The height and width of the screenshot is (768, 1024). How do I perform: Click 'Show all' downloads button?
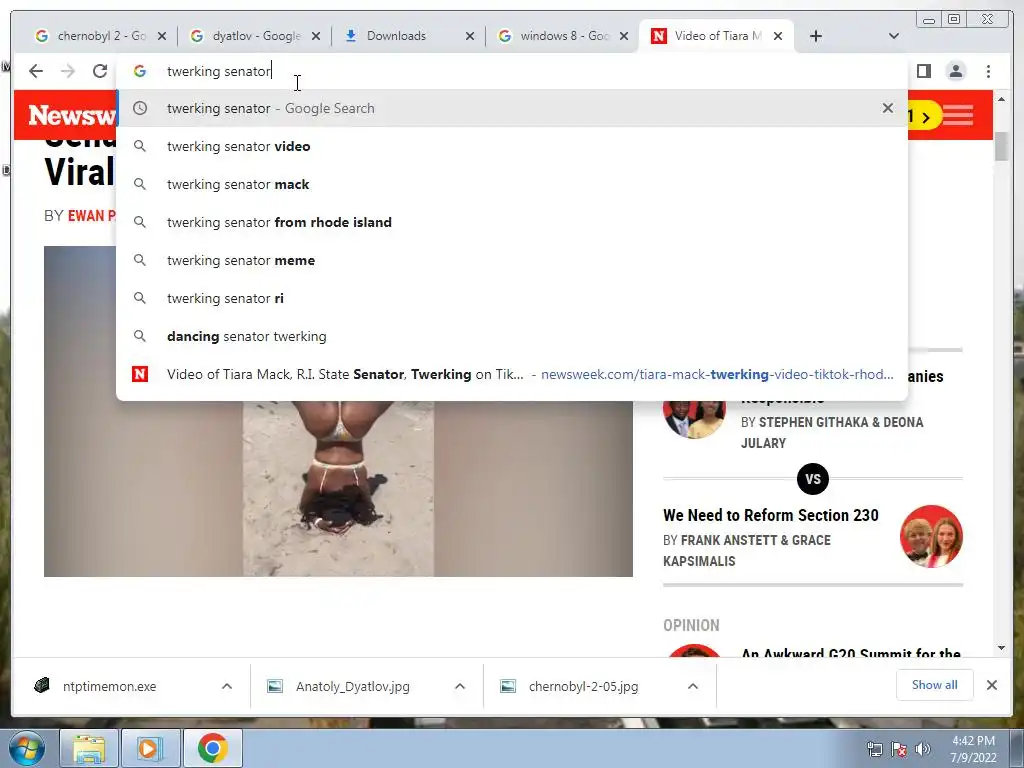click(x=935, y=685)
